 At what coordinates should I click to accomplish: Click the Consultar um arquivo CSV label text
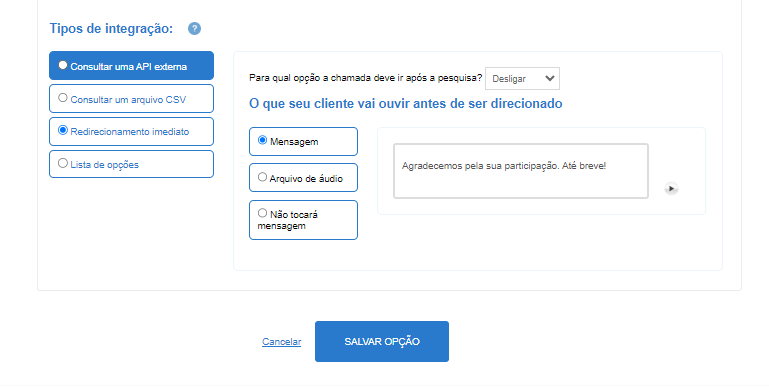tap(128, 100)
